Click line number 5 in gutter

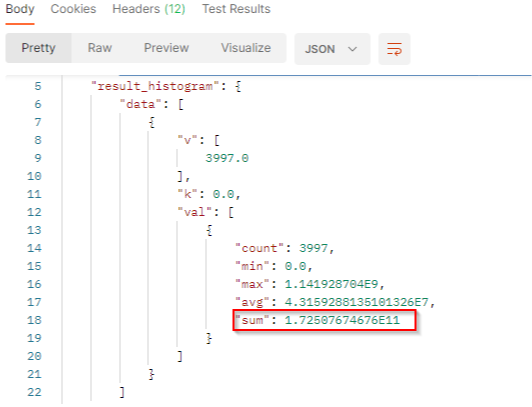(x=38, y=86)
